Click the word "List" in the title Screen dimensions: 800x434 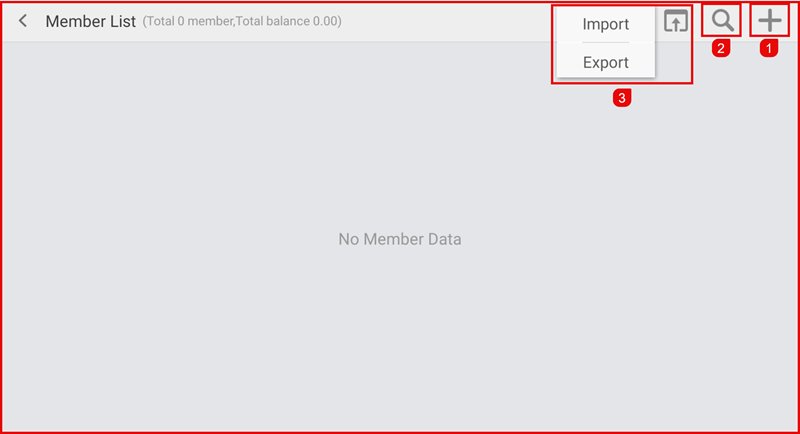(123, 21)
